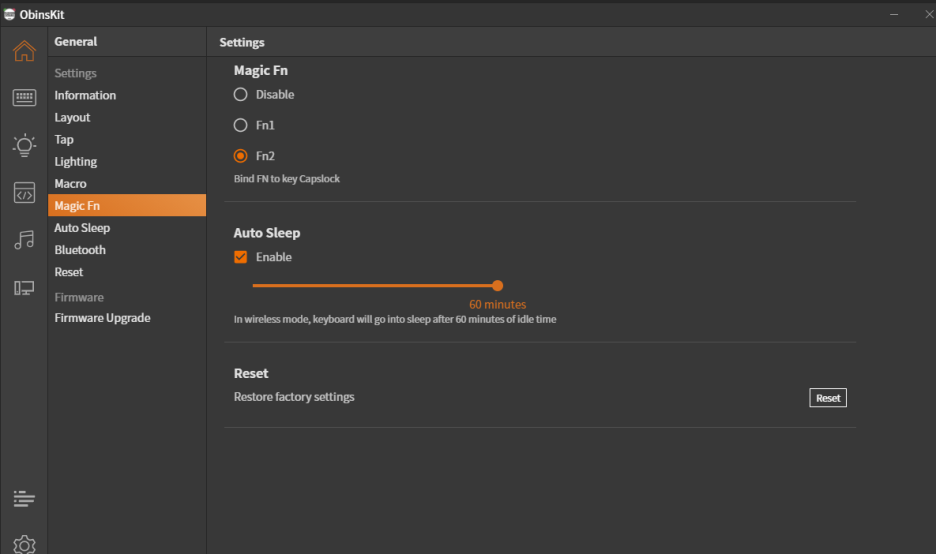Go to Lighting in the General menu

[127, 162]
